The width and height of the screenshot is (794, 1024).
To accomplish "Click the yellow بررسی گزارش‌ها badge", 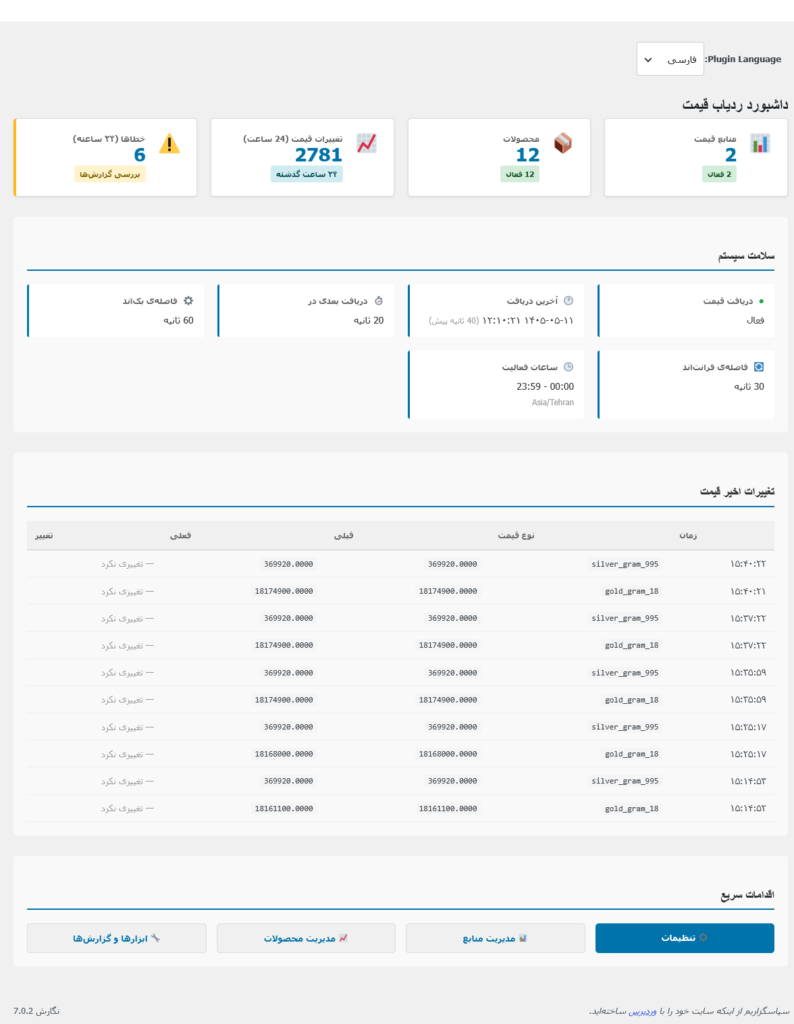I will tap(110, 174).
